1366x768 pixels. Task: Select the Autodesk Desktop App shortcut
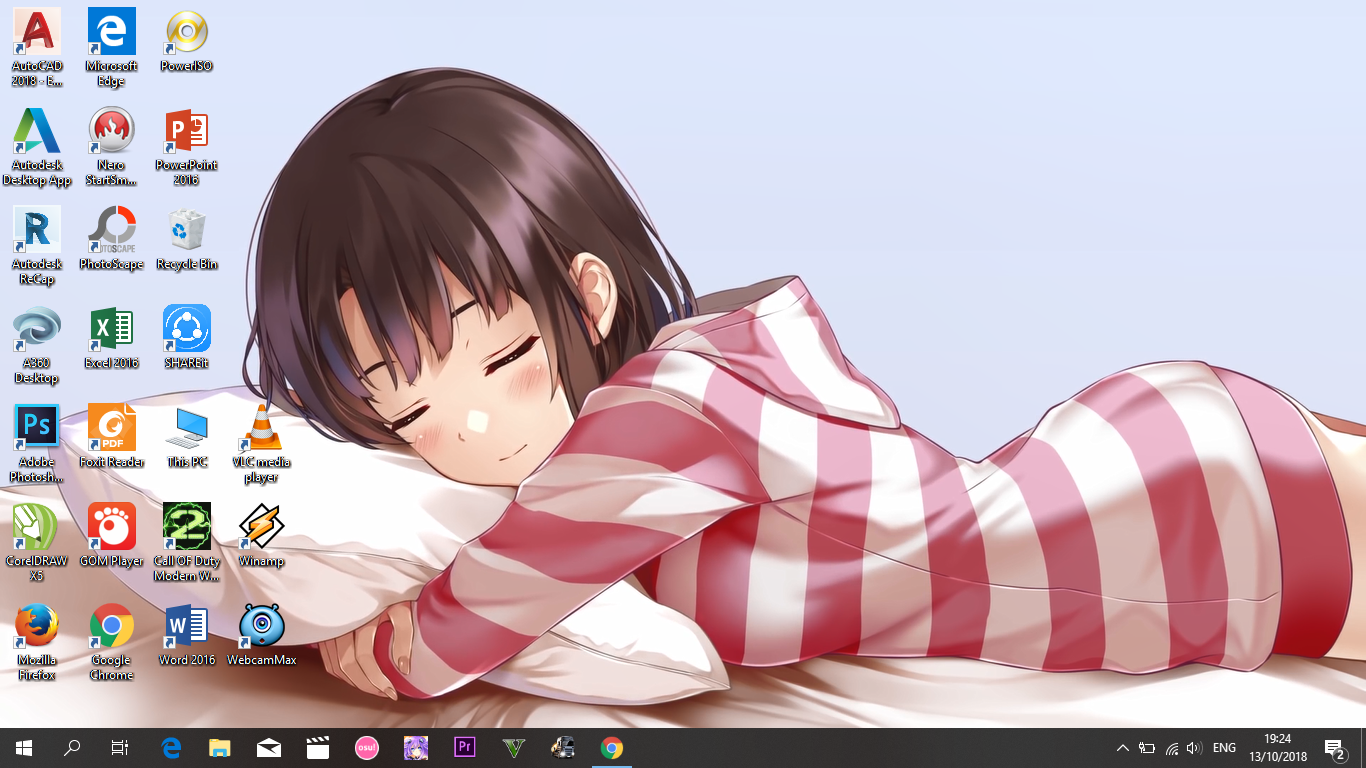[x=37, y=146]
